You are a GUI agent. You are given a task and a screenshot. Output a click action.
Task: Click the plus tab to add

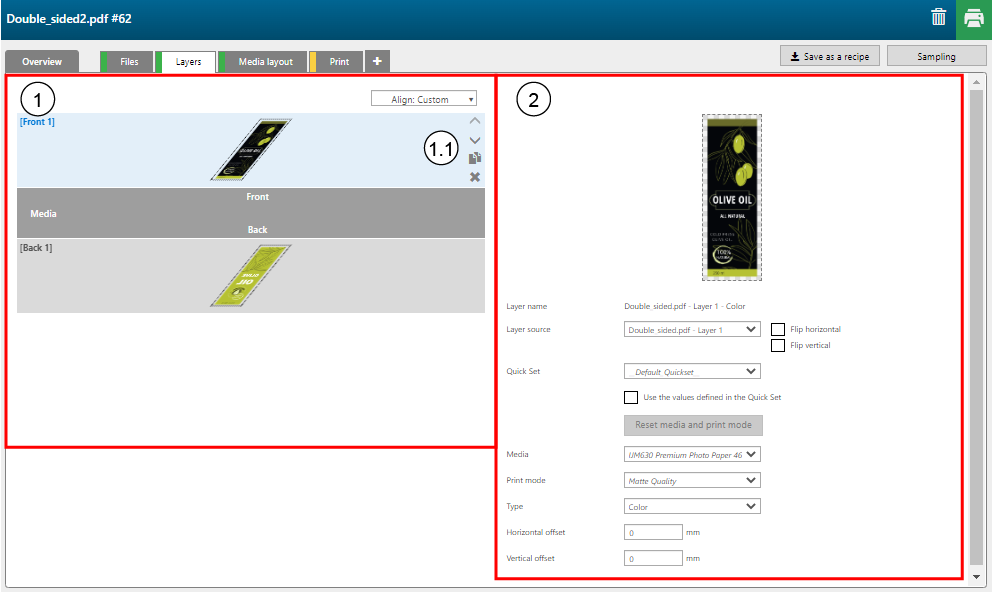[377, 61]
